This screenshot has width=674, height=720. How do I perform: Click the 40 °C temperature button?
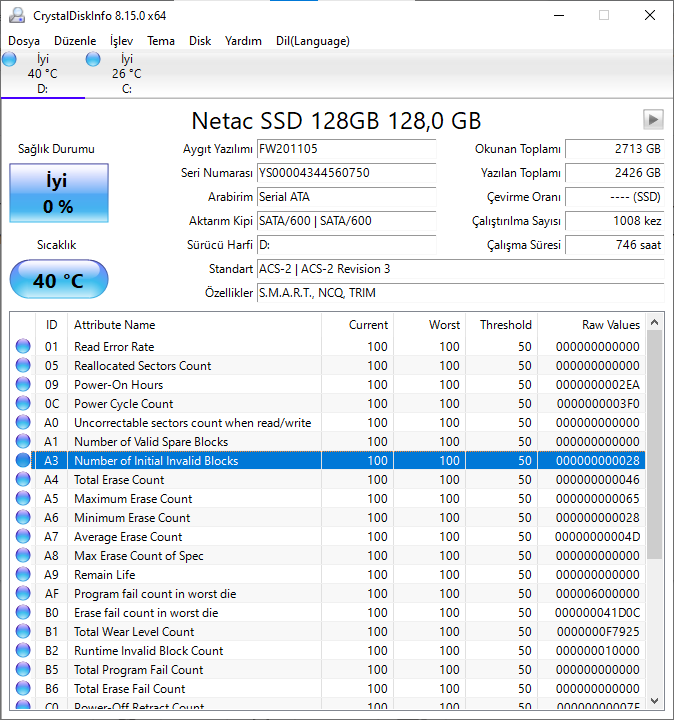(59, 280)
